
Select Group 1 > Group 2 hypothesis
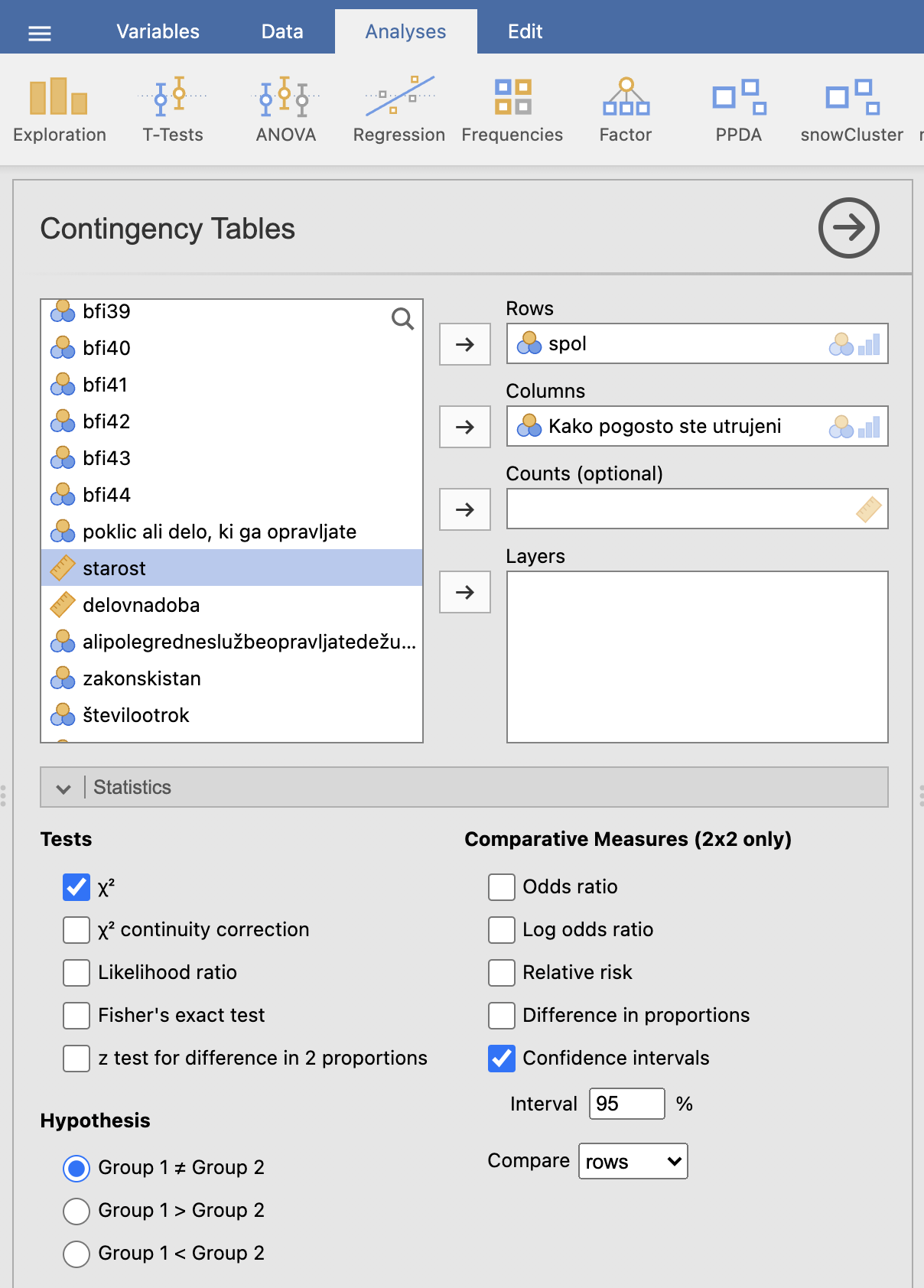pyautogui.click(x=76, y=1211)
